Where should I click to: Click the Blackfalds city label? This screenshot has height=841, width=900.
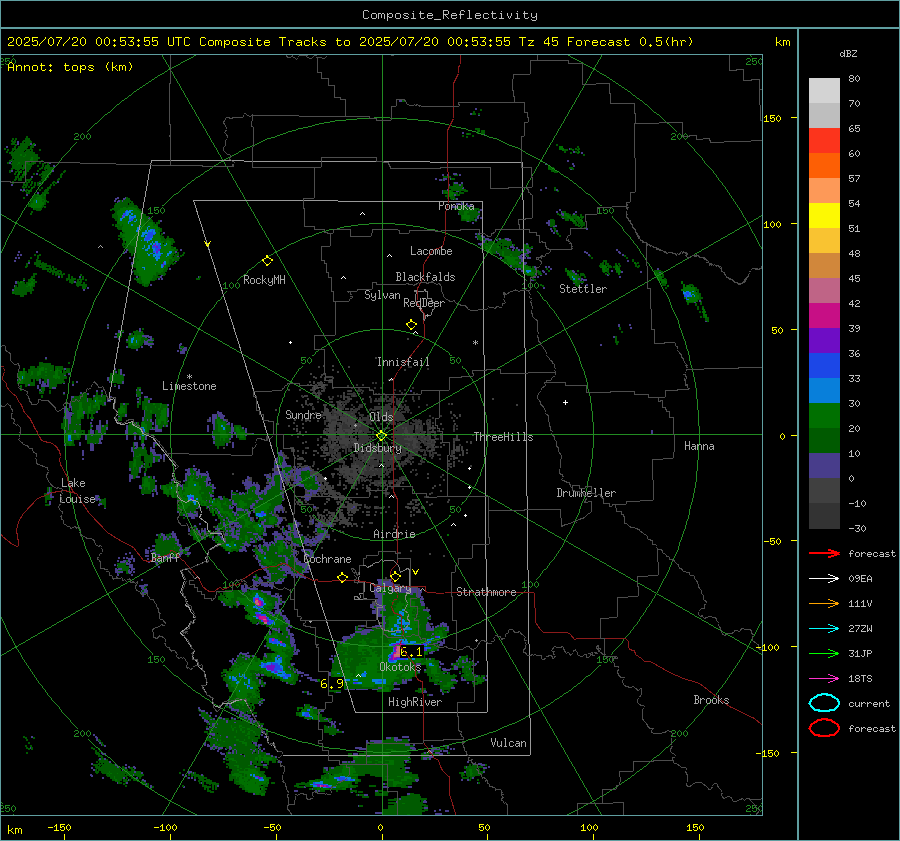(x=425, y=277)
